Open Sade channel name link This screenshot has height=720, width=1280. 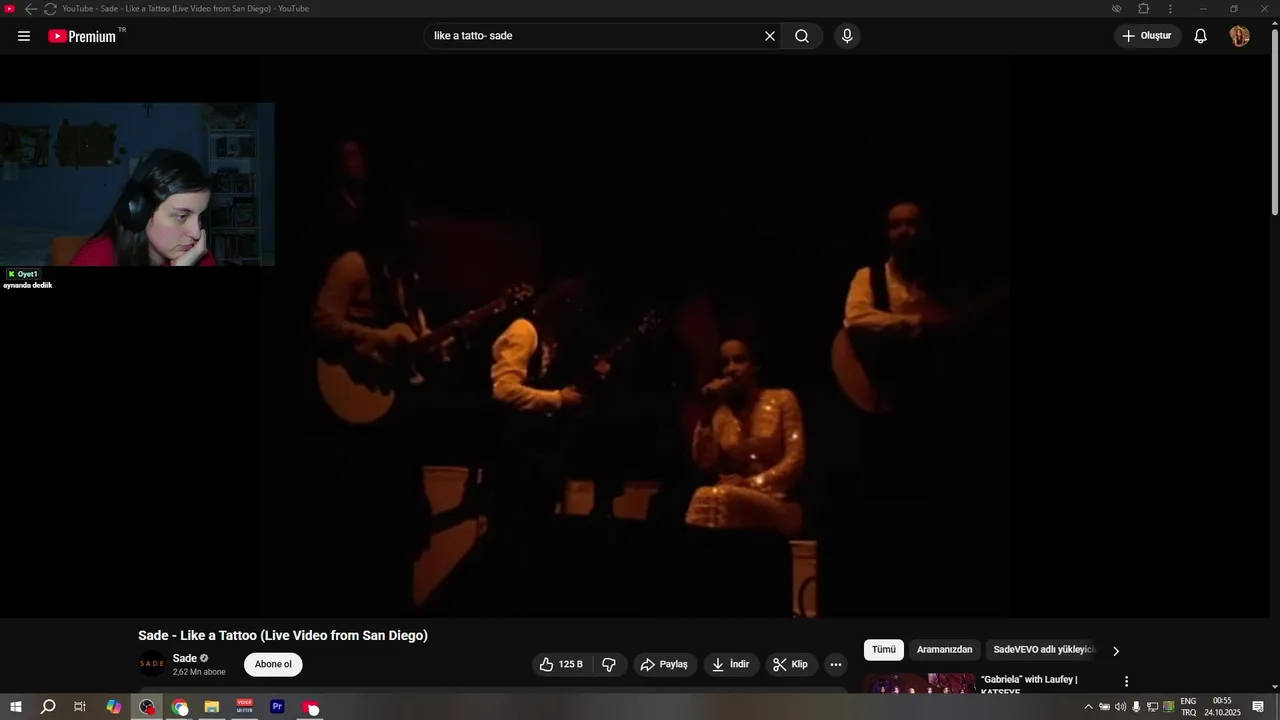coord(185,658)
